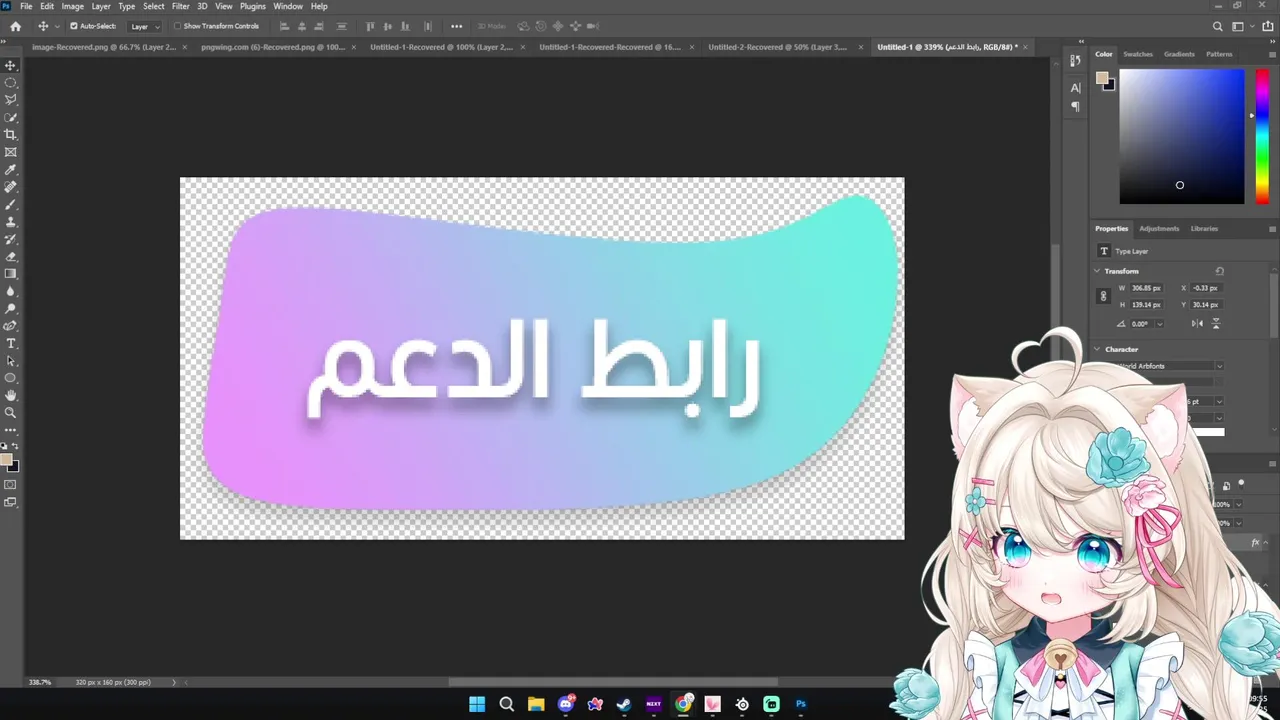The height and width of the screenshot is (720, 1280).
Task: Open the Filter menu
Action: click(x=180, y=6)
